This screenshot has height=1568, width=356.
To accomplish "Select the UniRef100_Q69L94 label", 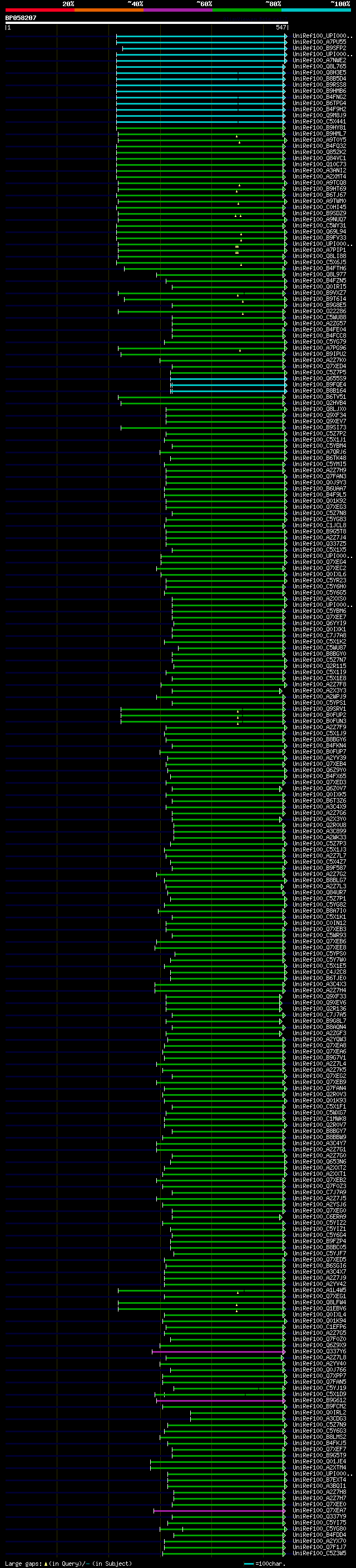I will click(x=319, y=231).
